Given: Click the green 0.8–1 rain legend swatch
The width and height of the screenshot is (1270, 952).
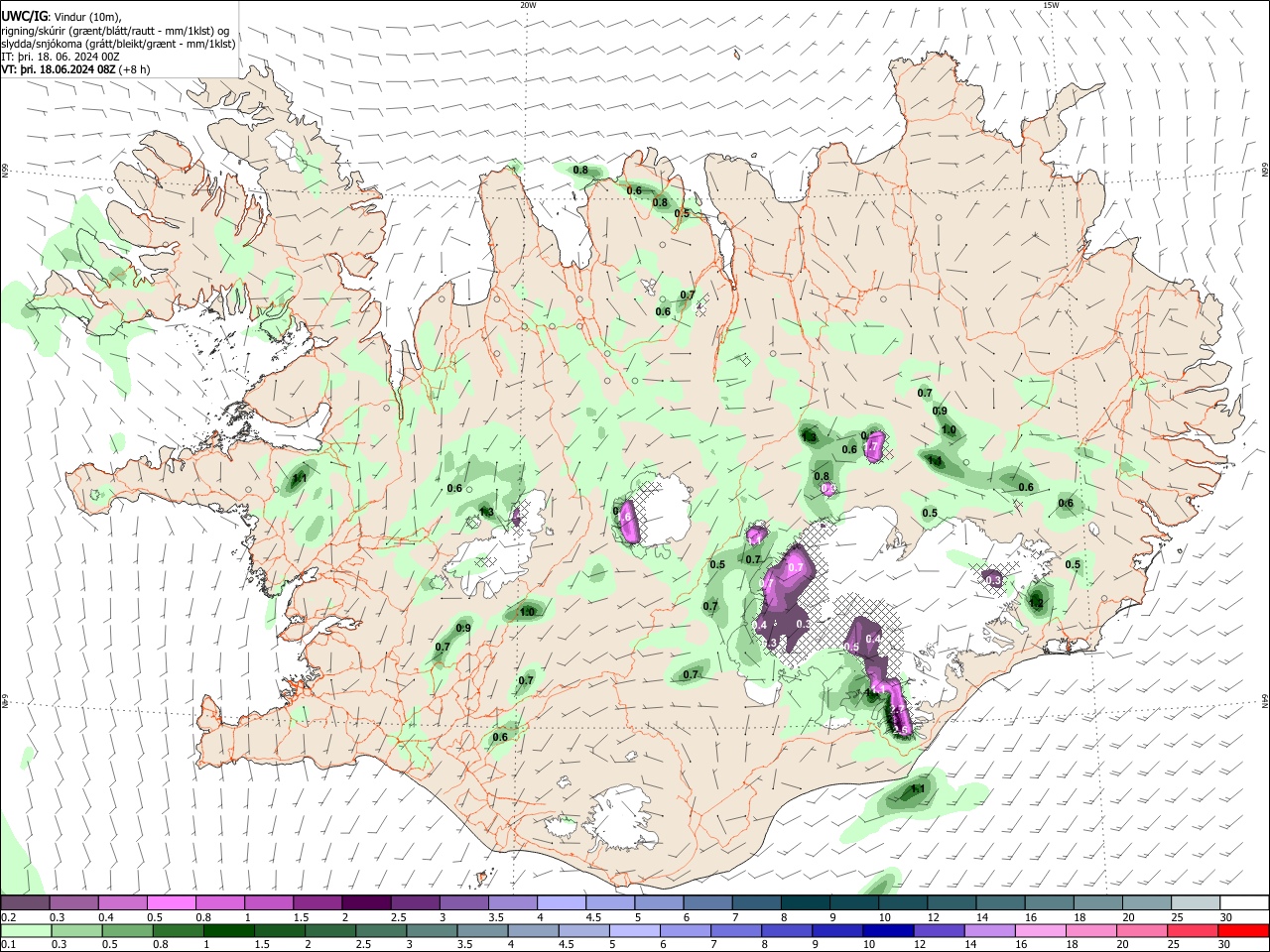Looking at the screenshot, I should coord(178,930).
